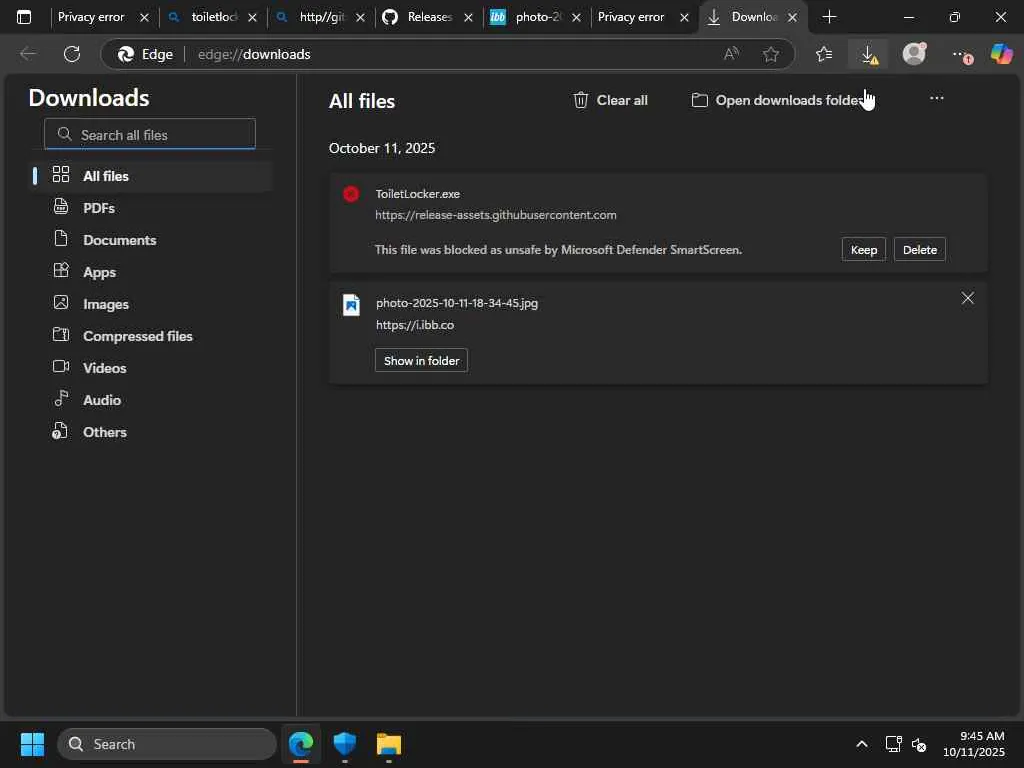Click the red blocked icon for ToiletLocker.exe
The image size is (1024, 768).
(351, 194)
